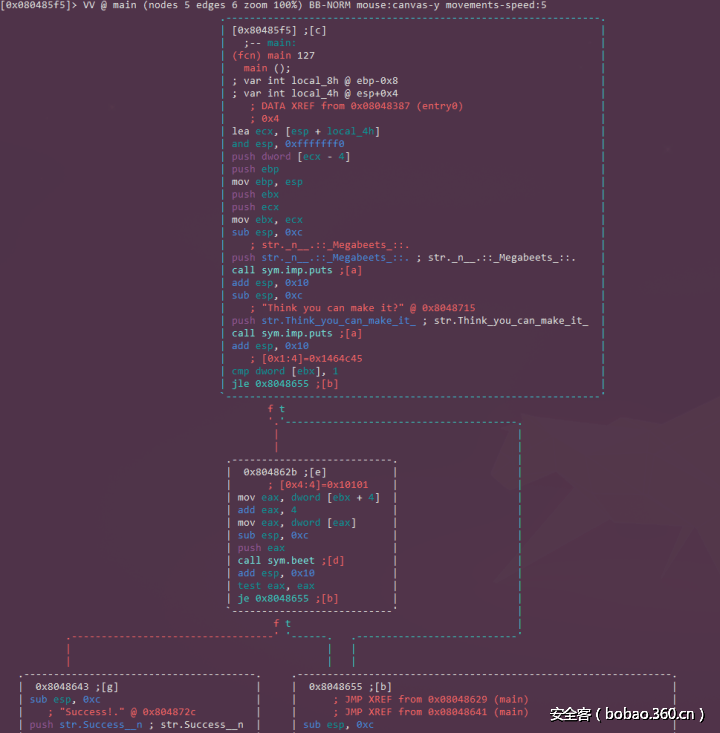Click the "push ecx" instruction
The height and width of the screenshot is (733, 720).
click(255, 207)
